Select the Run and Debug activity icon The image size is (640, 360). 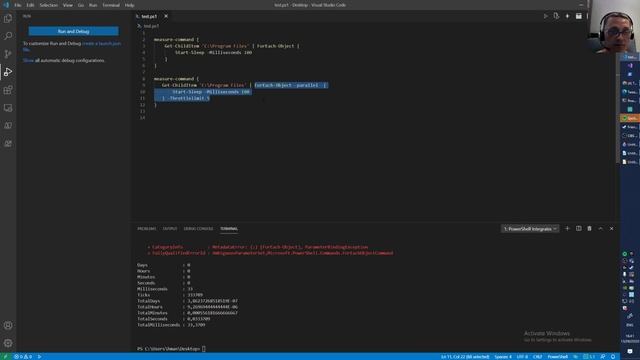click(x=8, y=72)
